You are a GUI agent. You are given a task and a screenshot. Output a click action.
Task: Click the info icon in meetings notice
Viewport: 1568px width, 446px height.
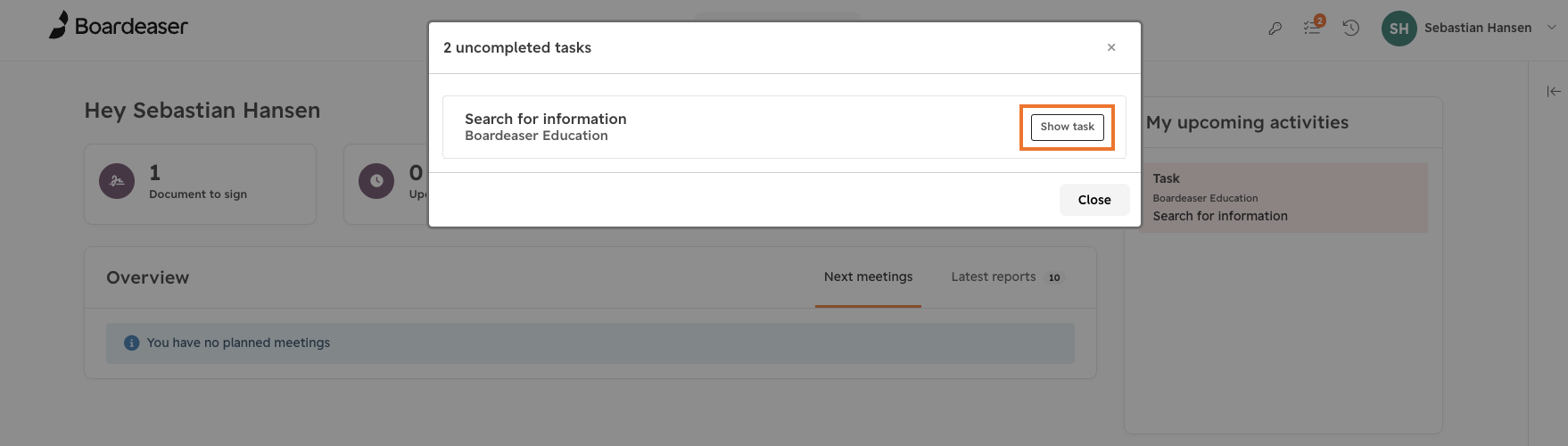132,343
